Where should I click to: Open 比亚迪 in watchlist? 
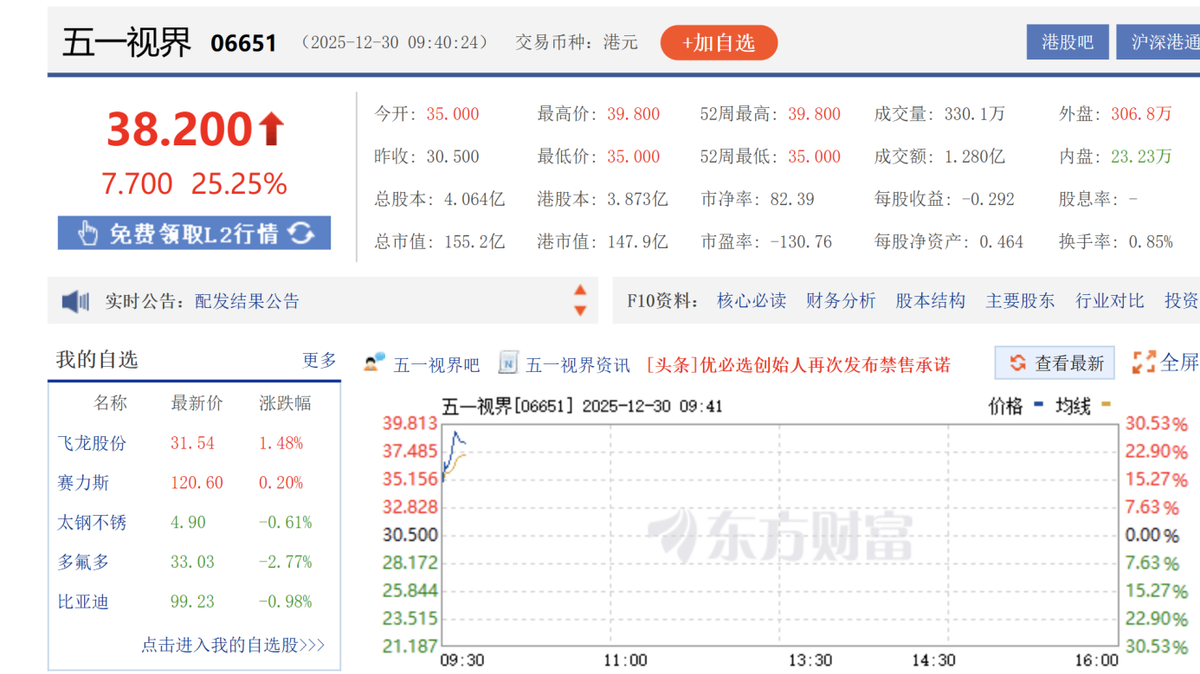(84, 602)
